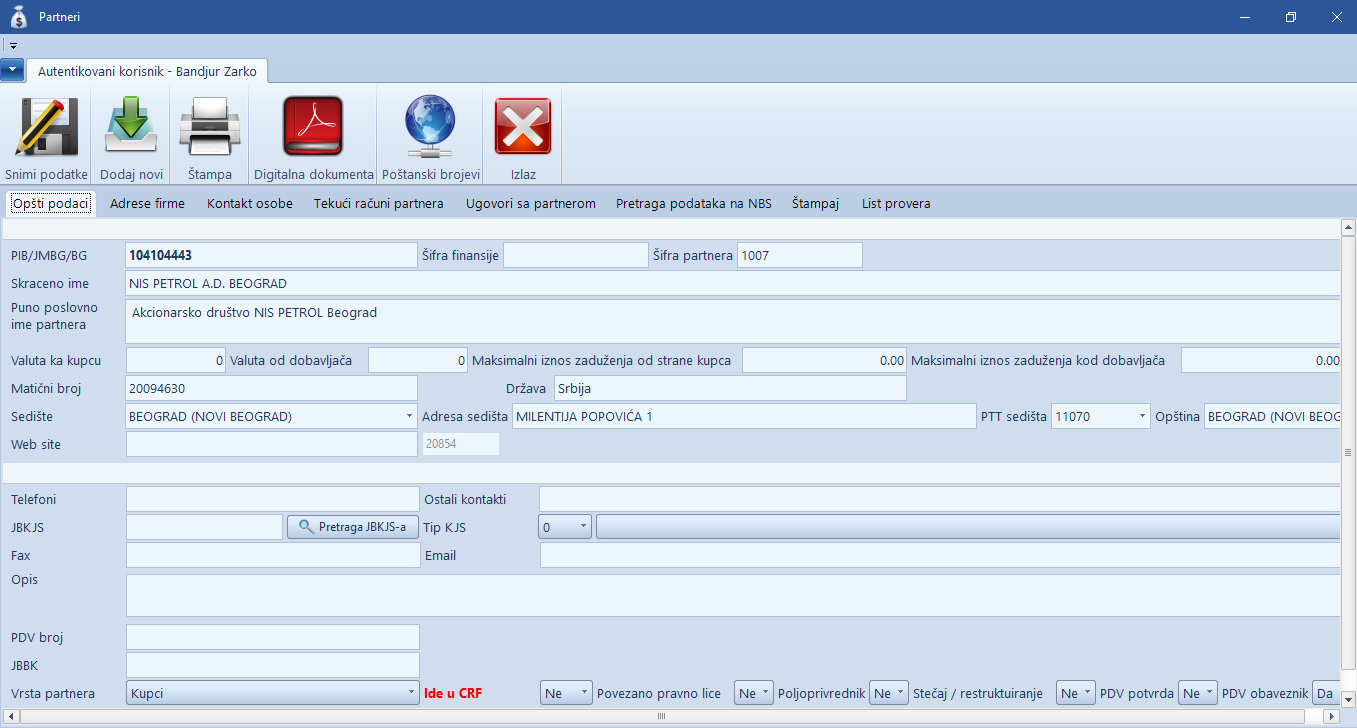This screenshot has width=1357, height=728.
Task: Click Maksimalni iznos zaduženja od strane kupca field
Action: 824,359
